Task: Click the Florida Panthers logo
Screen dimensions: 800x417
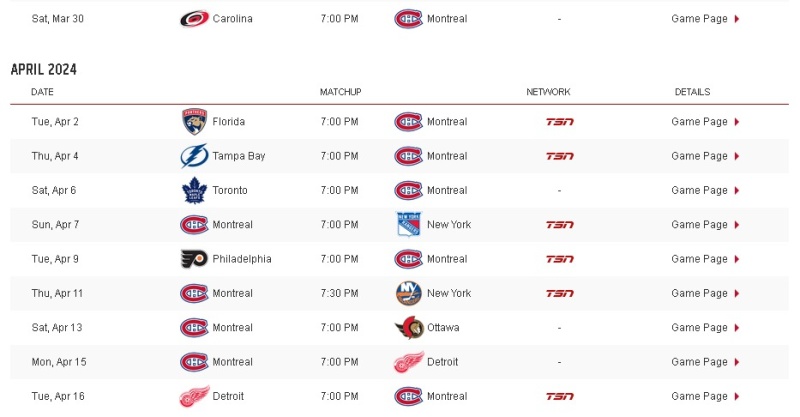Action: tap(194, 121)
